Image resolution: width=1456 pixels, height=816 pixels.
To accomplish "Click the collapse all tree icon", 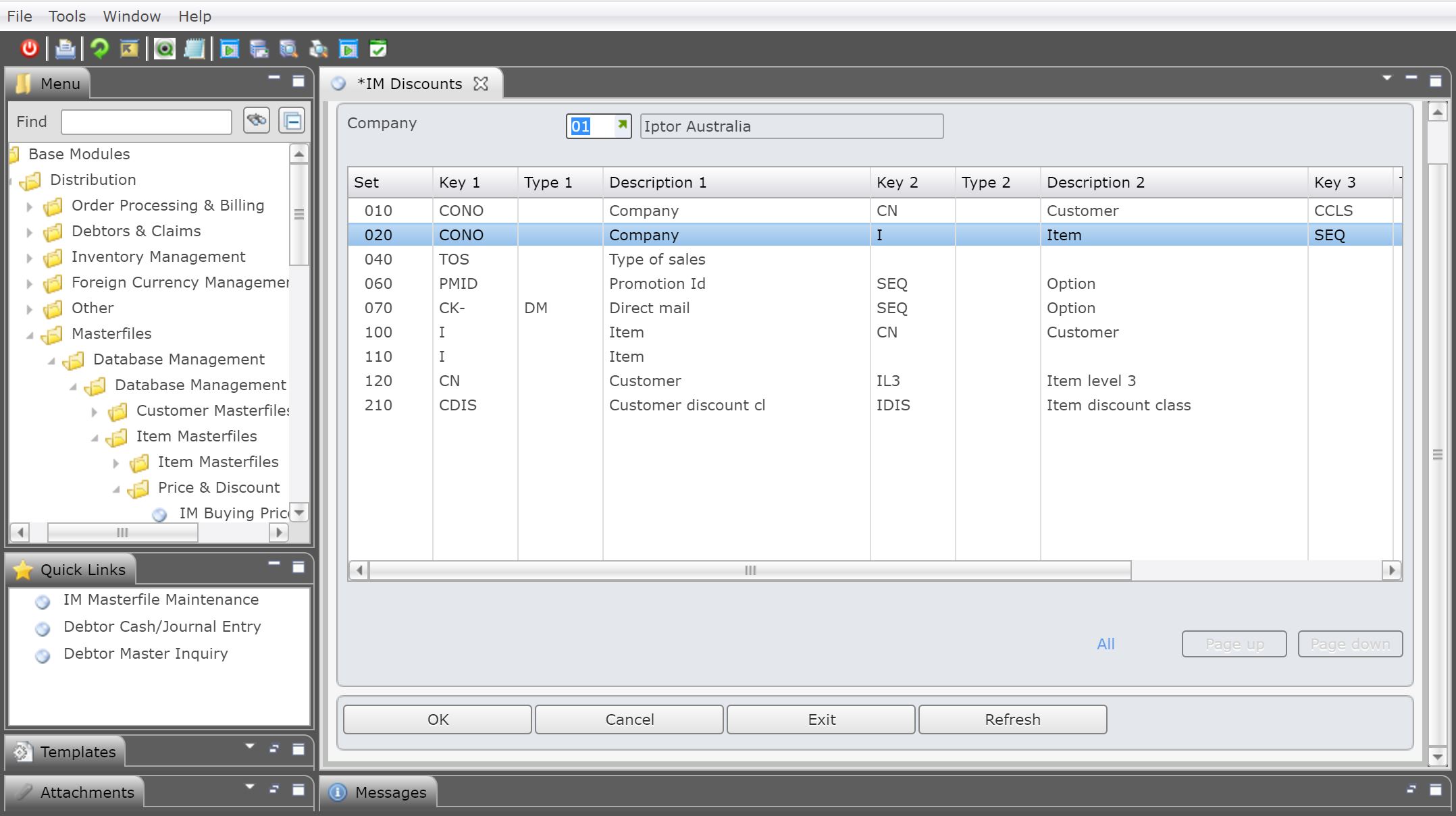I will (292, 121).
